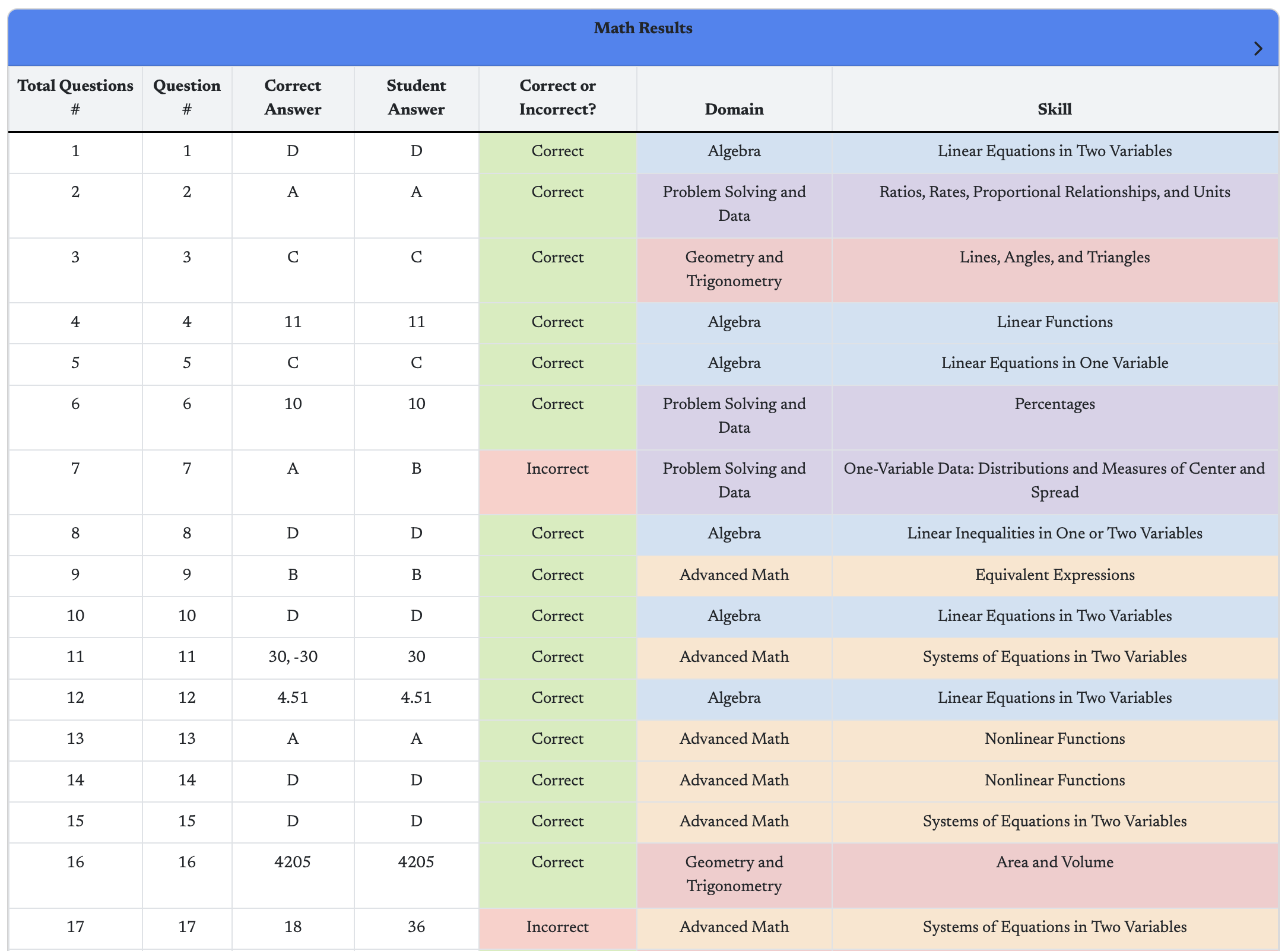The height and width of the screenshot is (951, 1288).
Task: Click the student answer 36 cell
Action: tap(416, 927)
